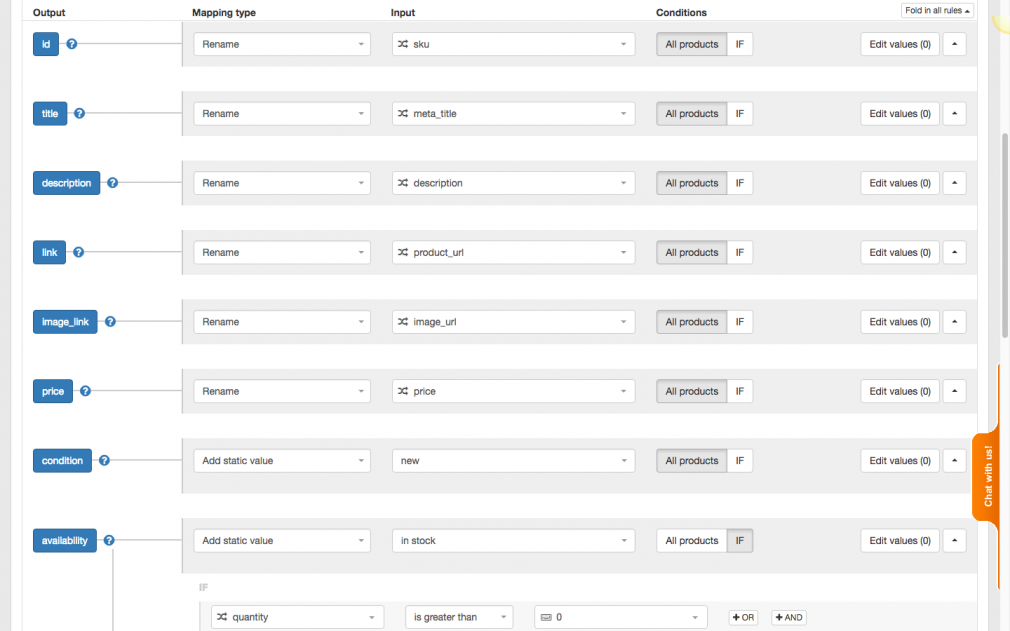Click the shuffle icon in the product_url input
The height and width of the screenshot is (631, 1010).
404,252
